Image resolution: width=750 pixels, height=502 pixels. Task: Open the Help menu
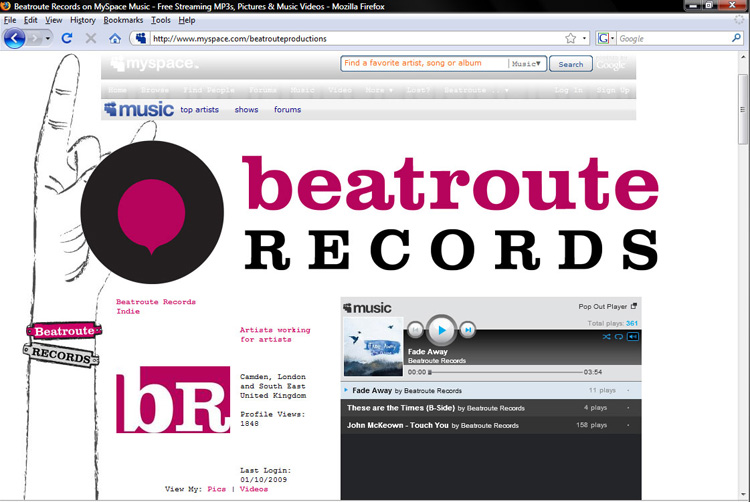(x=187, y=20)
